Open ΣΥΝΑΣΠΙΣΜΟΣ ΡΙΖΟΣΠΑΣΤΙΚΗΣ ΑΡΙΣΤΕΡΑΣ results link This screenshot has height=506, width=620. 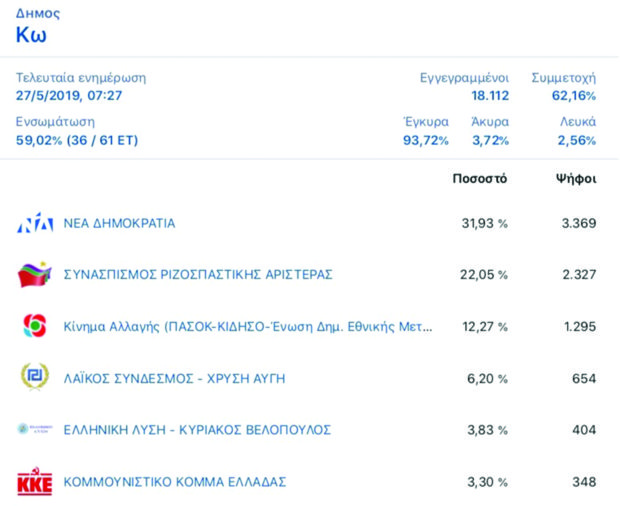tap(197, 275)
